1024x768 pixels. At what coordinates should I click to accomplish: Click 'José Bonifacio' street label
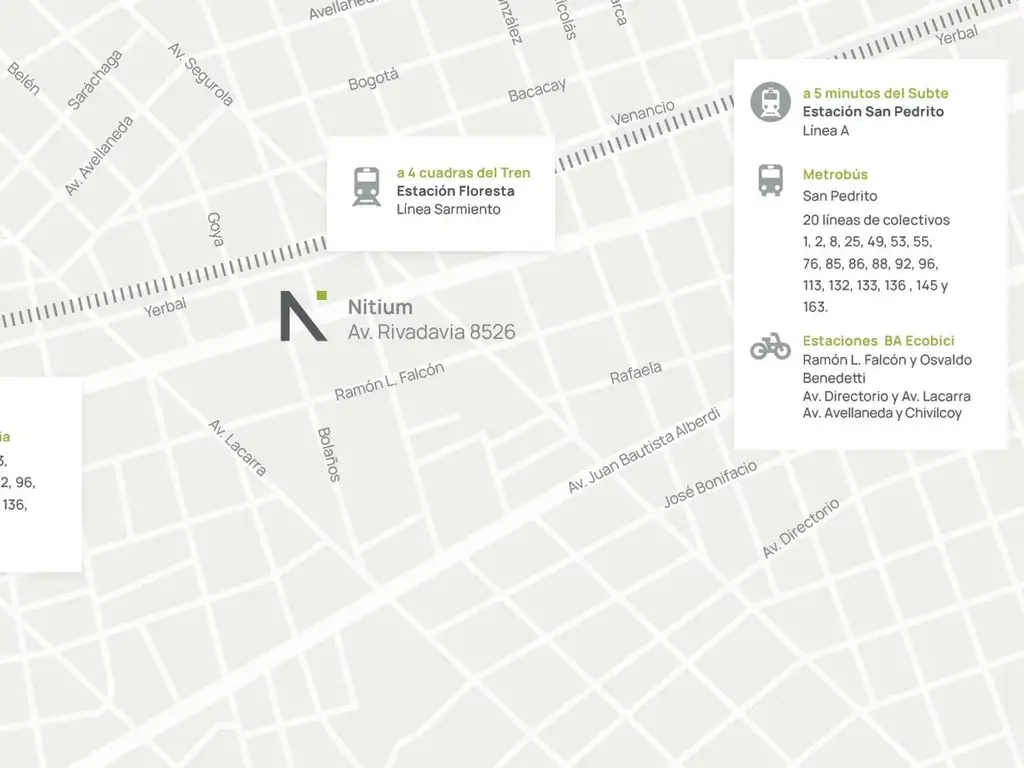click(x=710, y=484)
